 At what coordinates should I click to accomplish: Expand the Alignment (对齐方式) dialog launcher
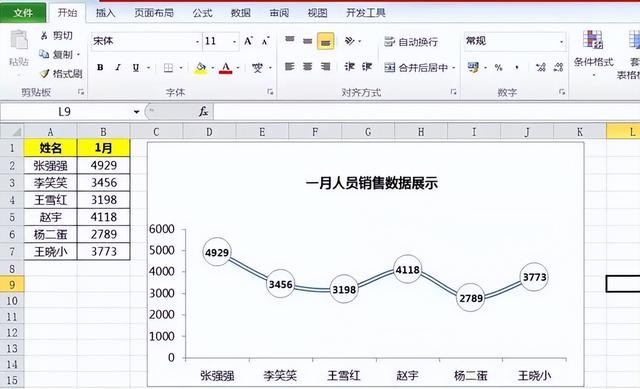453,92
